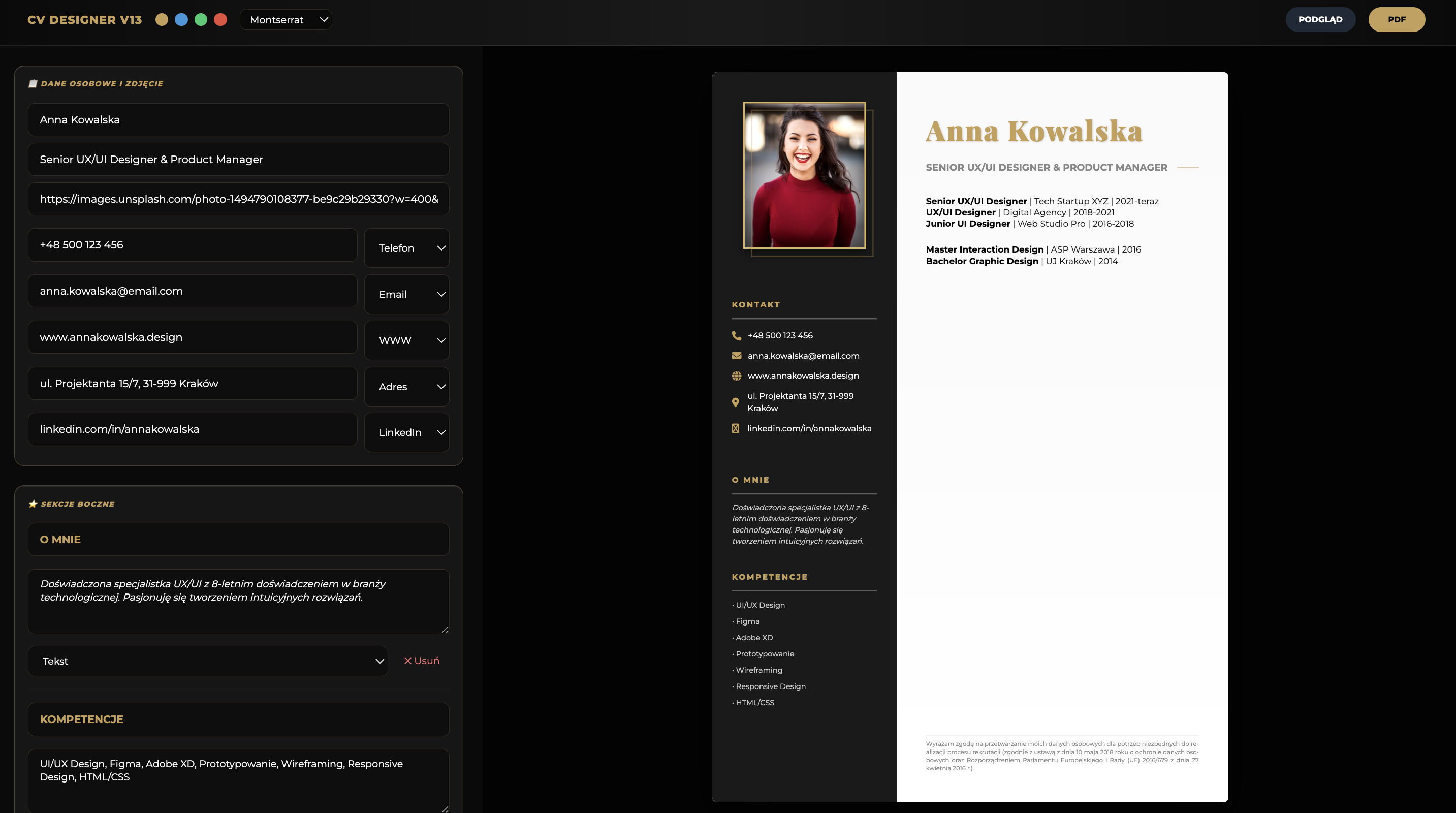This screenshot has height=813, width=1456.
Task: Click the phone icon in the Kontakt section
Action: point(737,336)
